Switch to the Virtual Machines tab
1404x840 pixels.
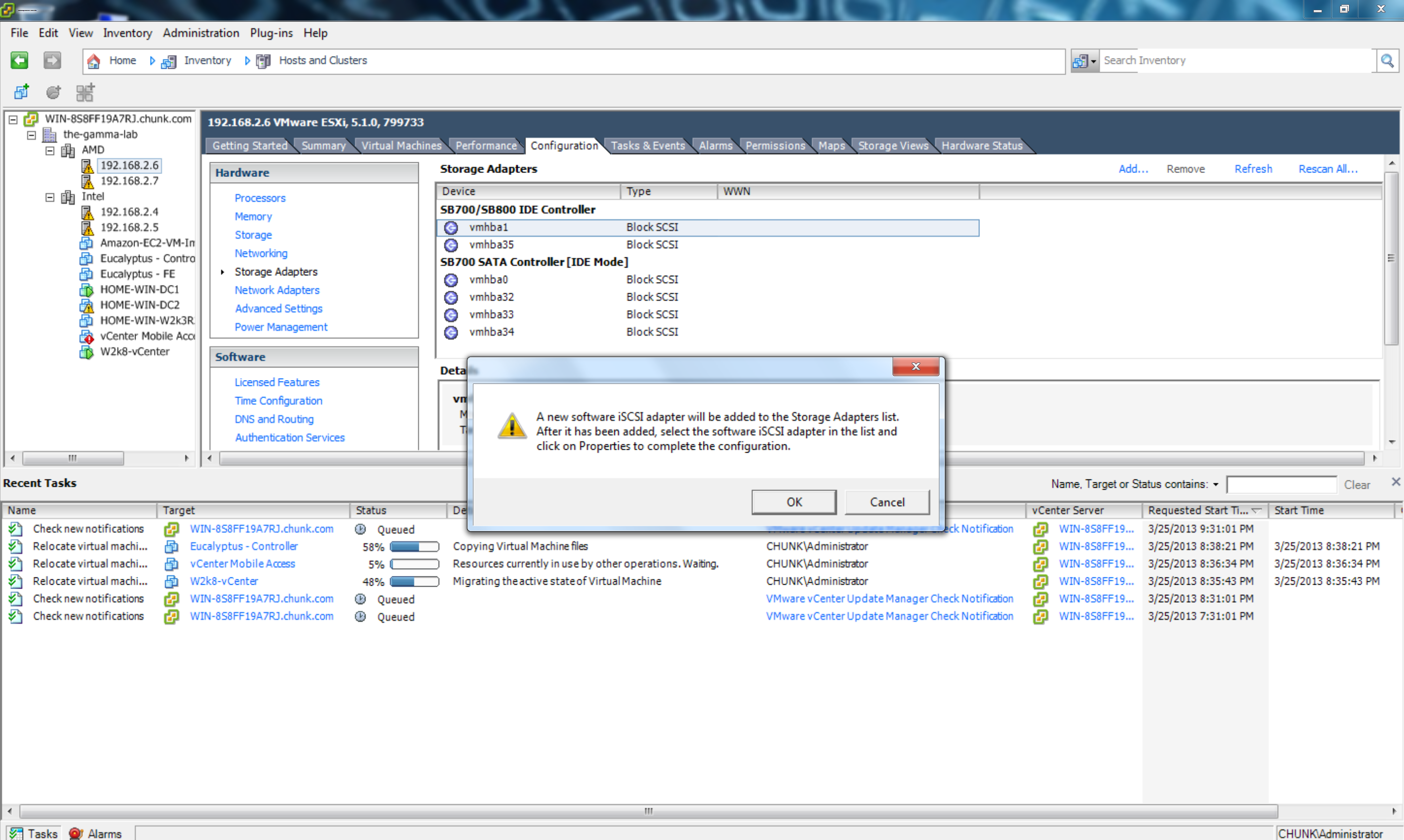pos(401,146)
